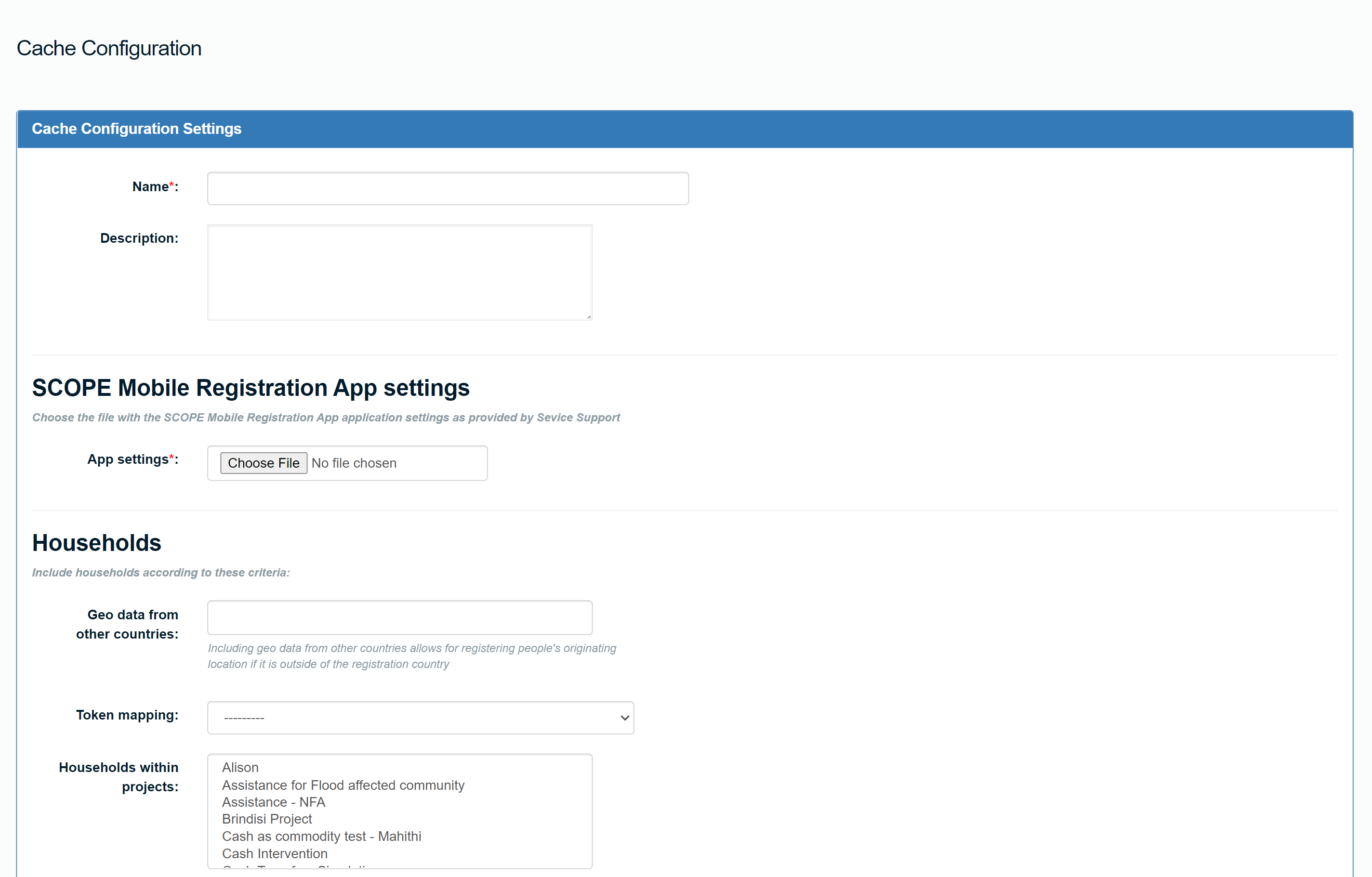
Task: Select Brindisi Project in the list
Action: point(267,819)
